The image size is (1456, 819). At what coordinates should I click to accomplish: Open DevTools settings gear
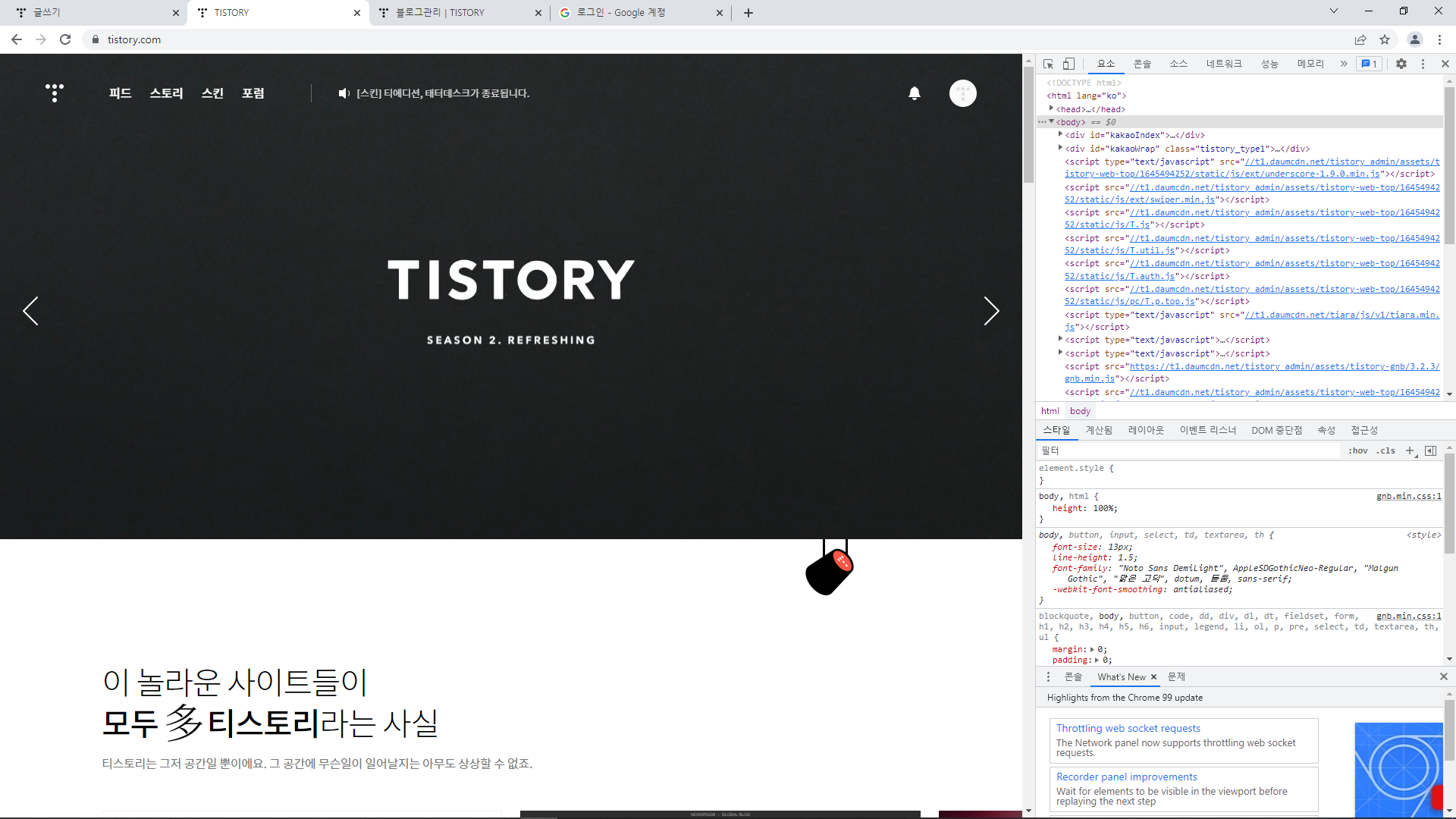[x=1401, y=64]
